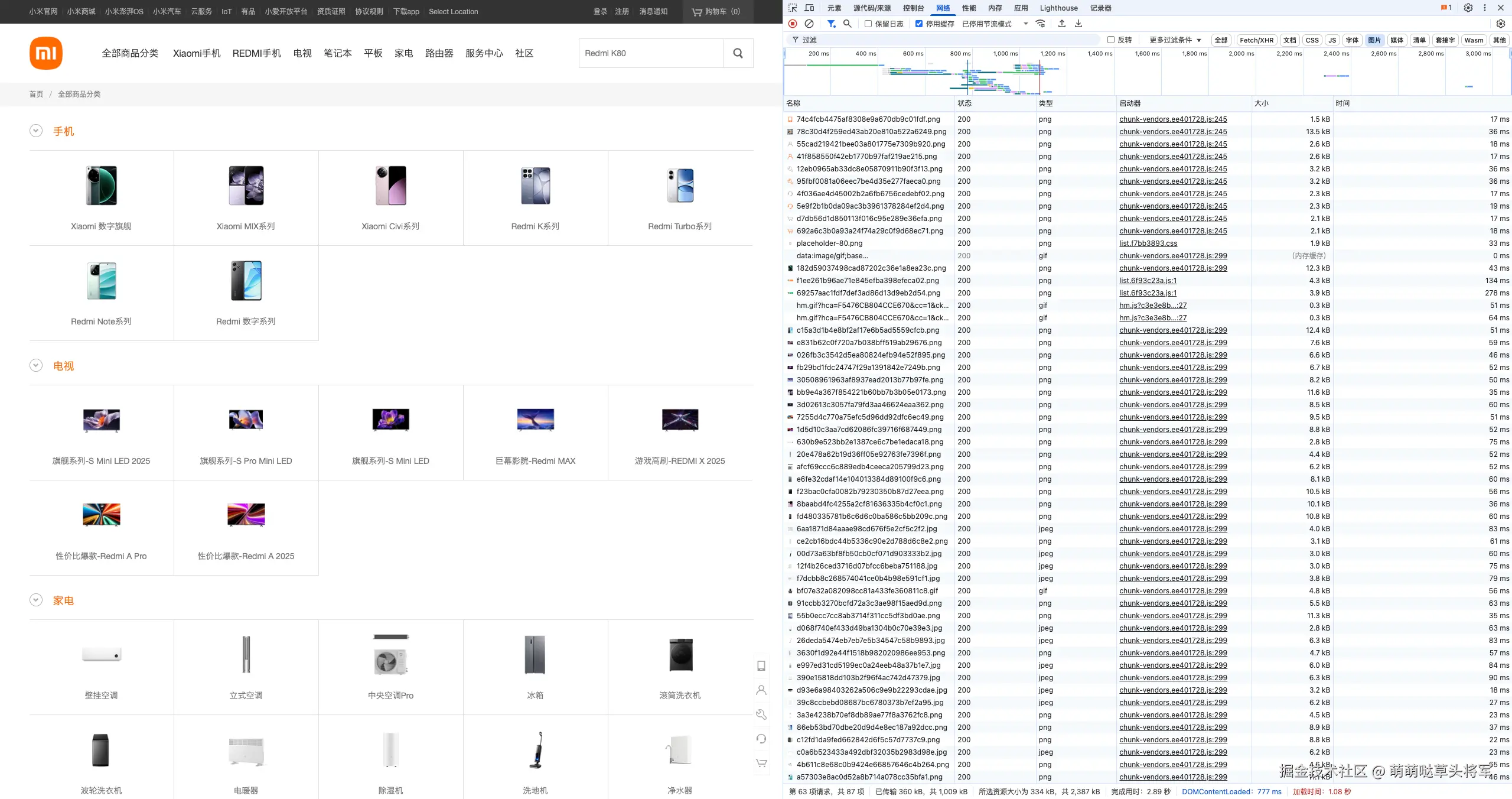
Task: Clear the network log
Action: point(809,24)
